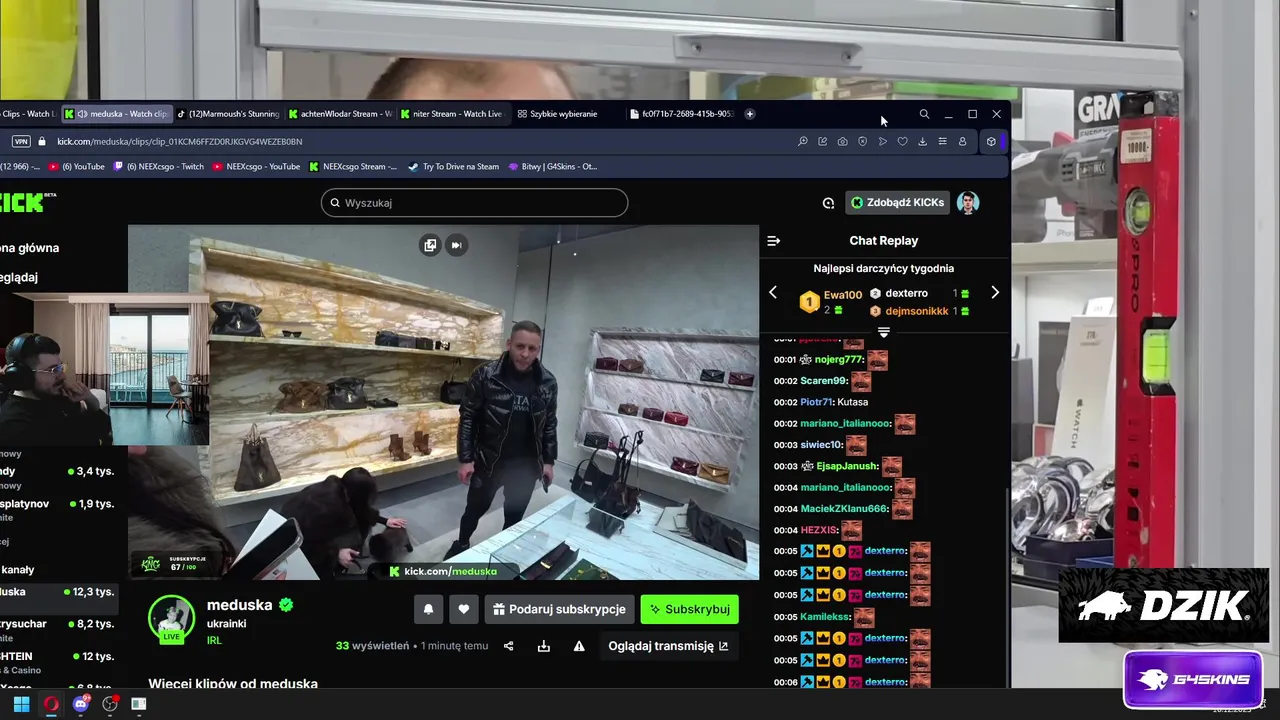Click the chat username Piotr71

pyautogui.click(x=816, y=402)
